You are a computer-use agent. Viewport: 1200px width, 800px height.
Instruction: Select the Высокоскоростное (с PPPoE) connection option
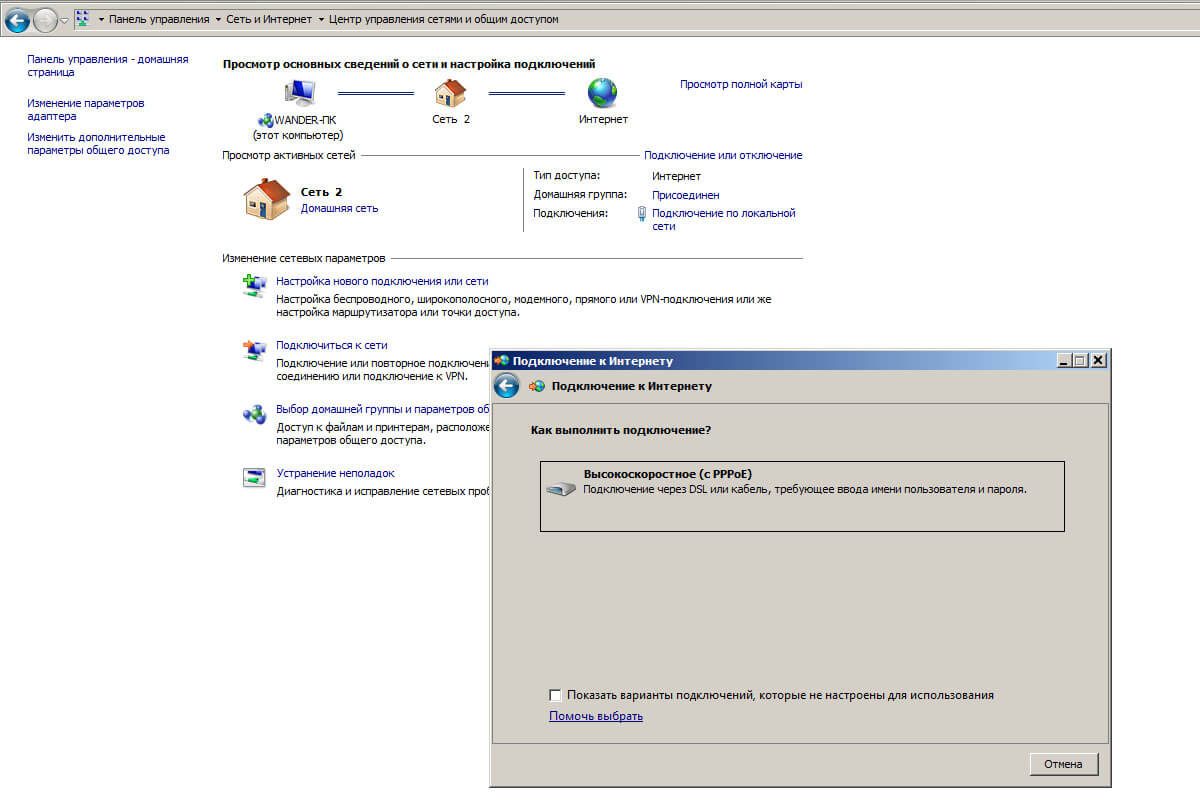[801, 495]
